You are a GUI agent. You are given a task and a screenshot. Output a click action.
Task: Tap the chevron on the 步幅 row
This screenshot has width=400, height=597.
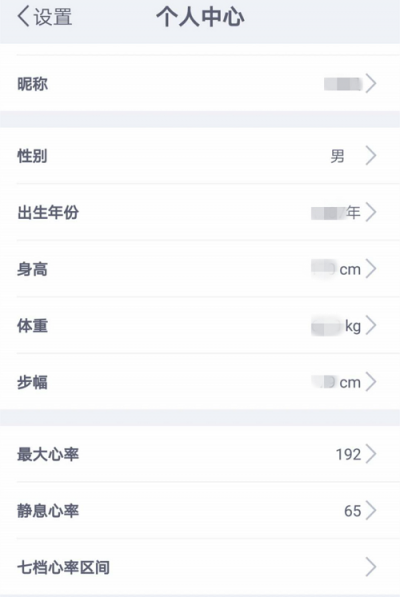click(x=371, y=382)
